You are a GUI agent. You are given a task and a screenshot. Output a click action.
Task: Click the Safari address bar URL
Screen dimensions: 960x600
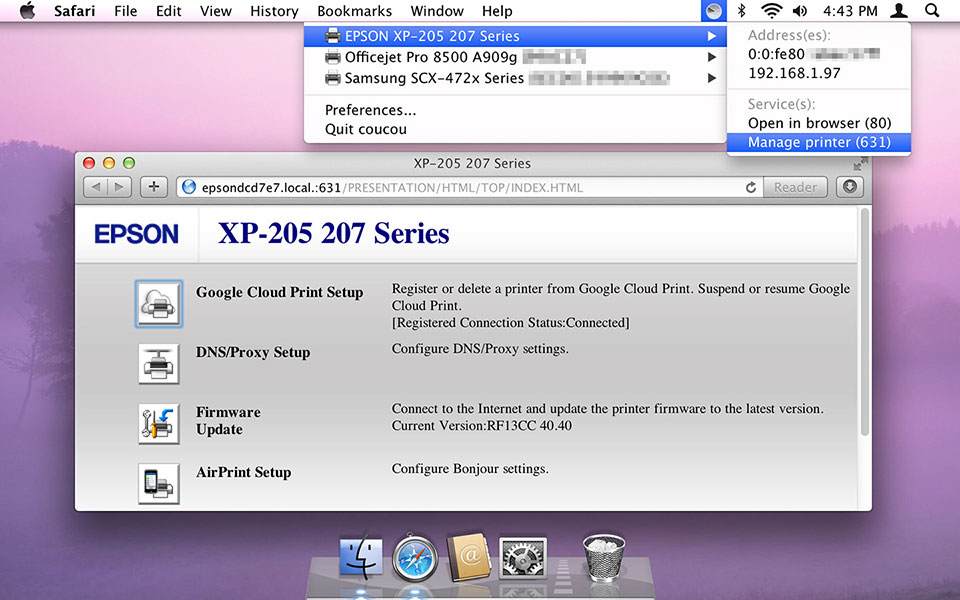[392, 187]
